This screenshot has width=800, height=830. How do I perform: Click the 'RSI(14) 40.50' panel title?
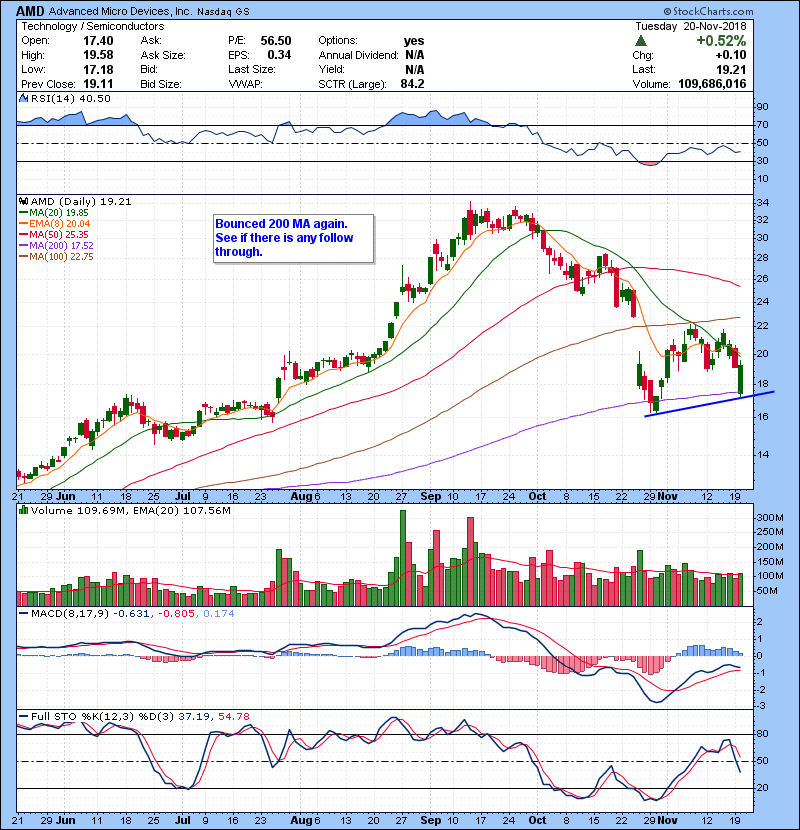[x=70, y=98]
